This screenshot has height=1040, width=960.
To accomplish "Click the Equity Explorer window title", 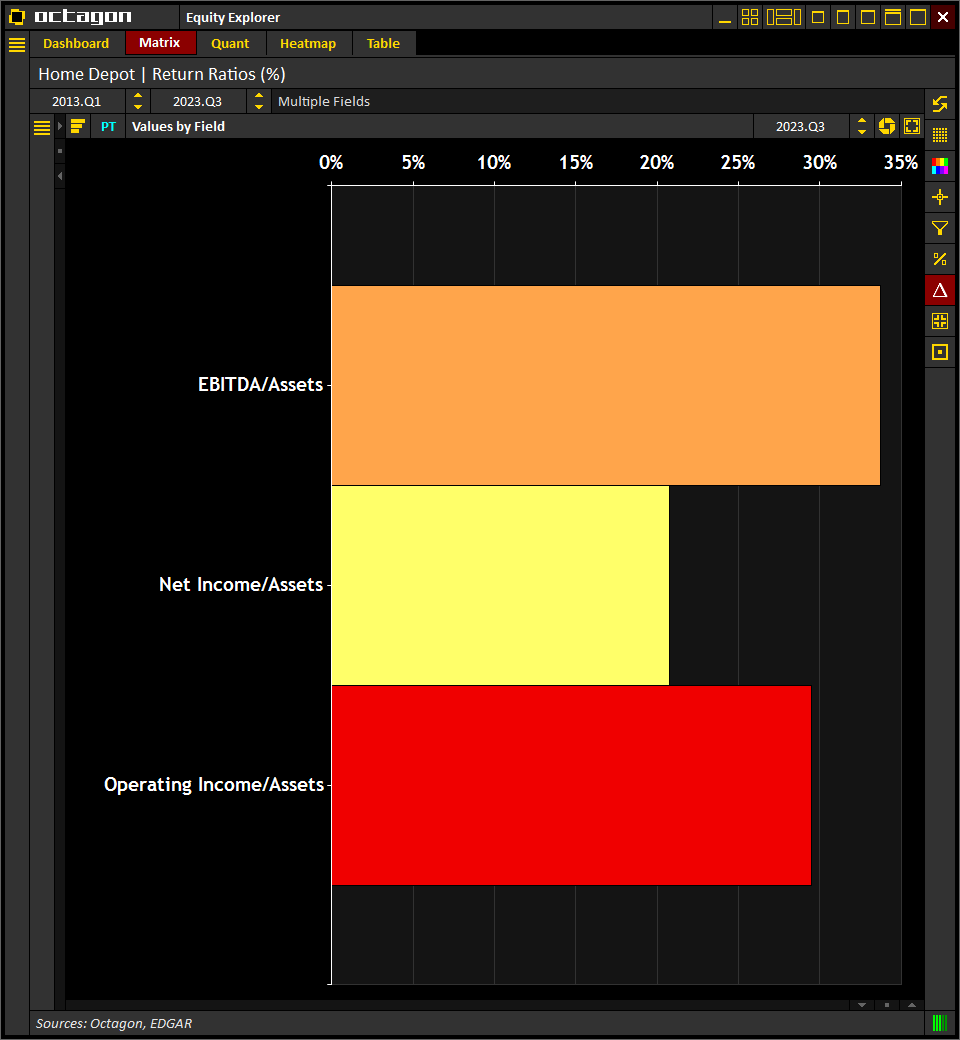I will pyautogui.click(x=233, y=18).
